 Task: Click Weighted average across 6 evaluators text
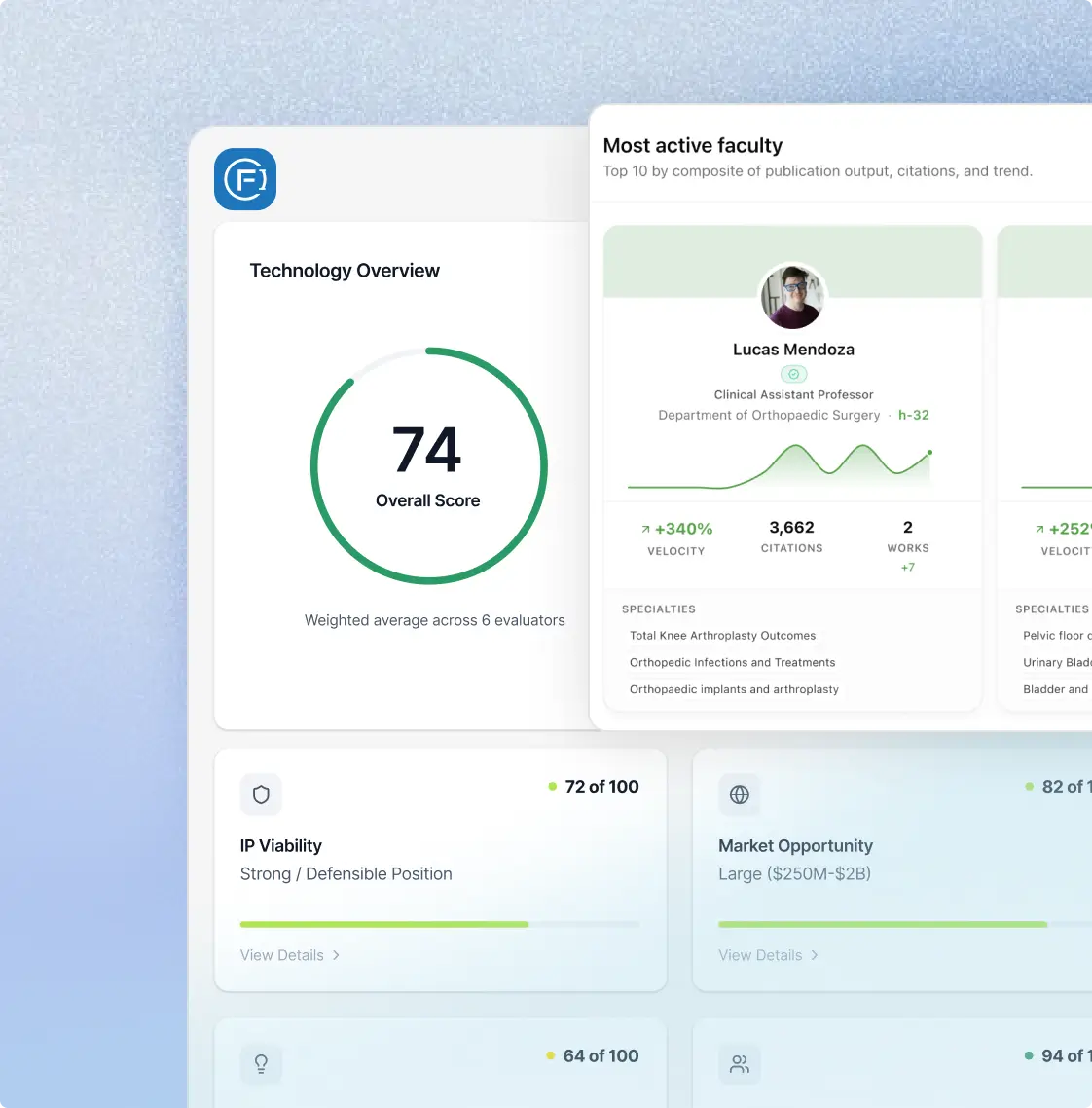434,620
